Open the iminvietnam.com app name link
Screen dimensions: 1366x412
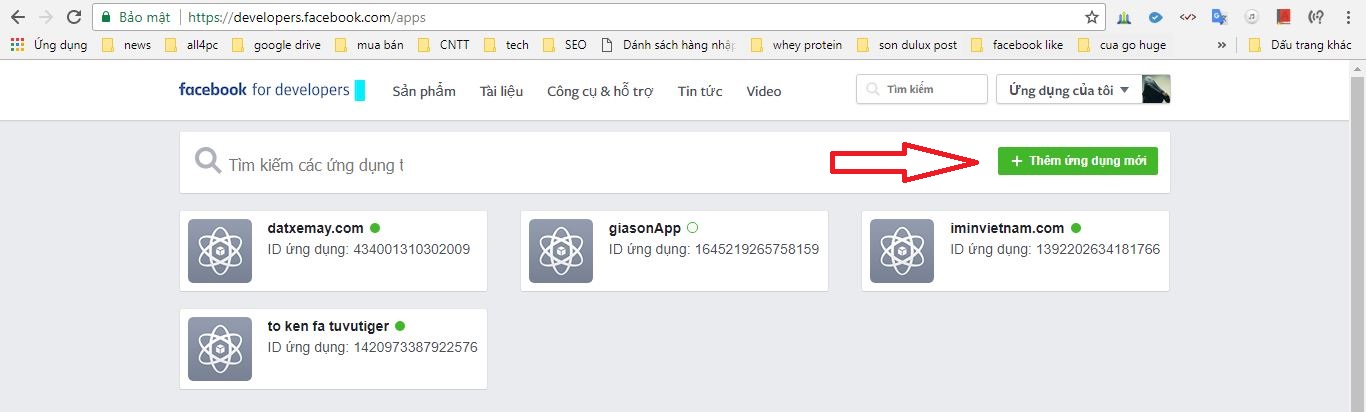coord(1007,228)
